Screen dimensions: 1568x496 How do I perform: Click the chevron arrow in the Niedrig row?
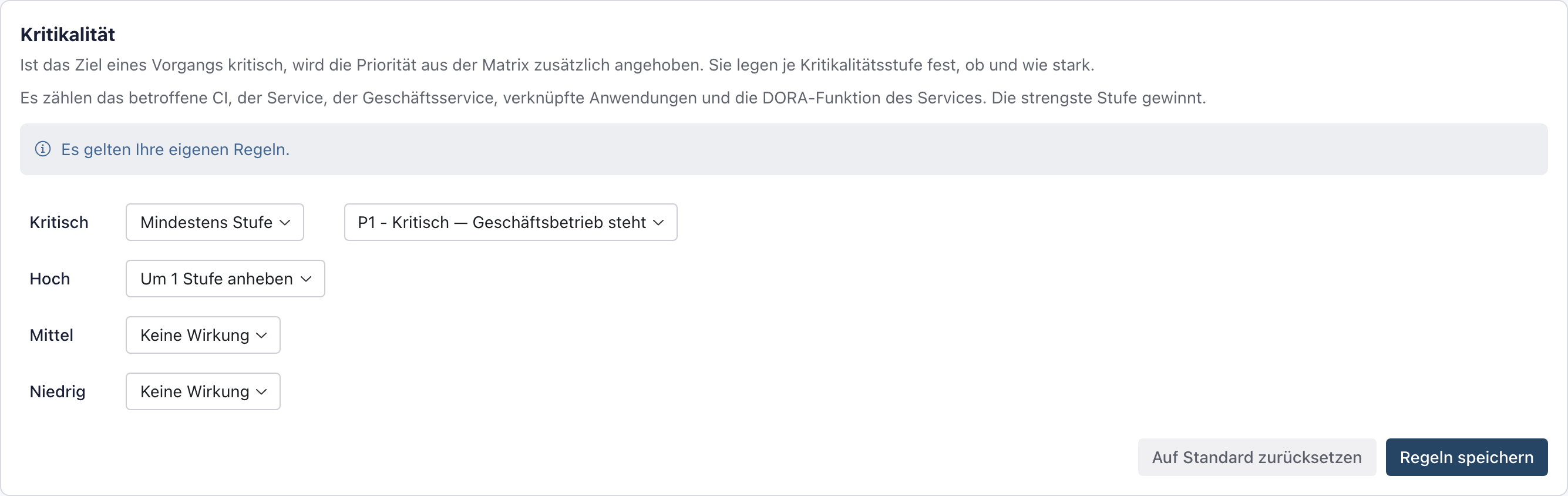pos(262,392)
